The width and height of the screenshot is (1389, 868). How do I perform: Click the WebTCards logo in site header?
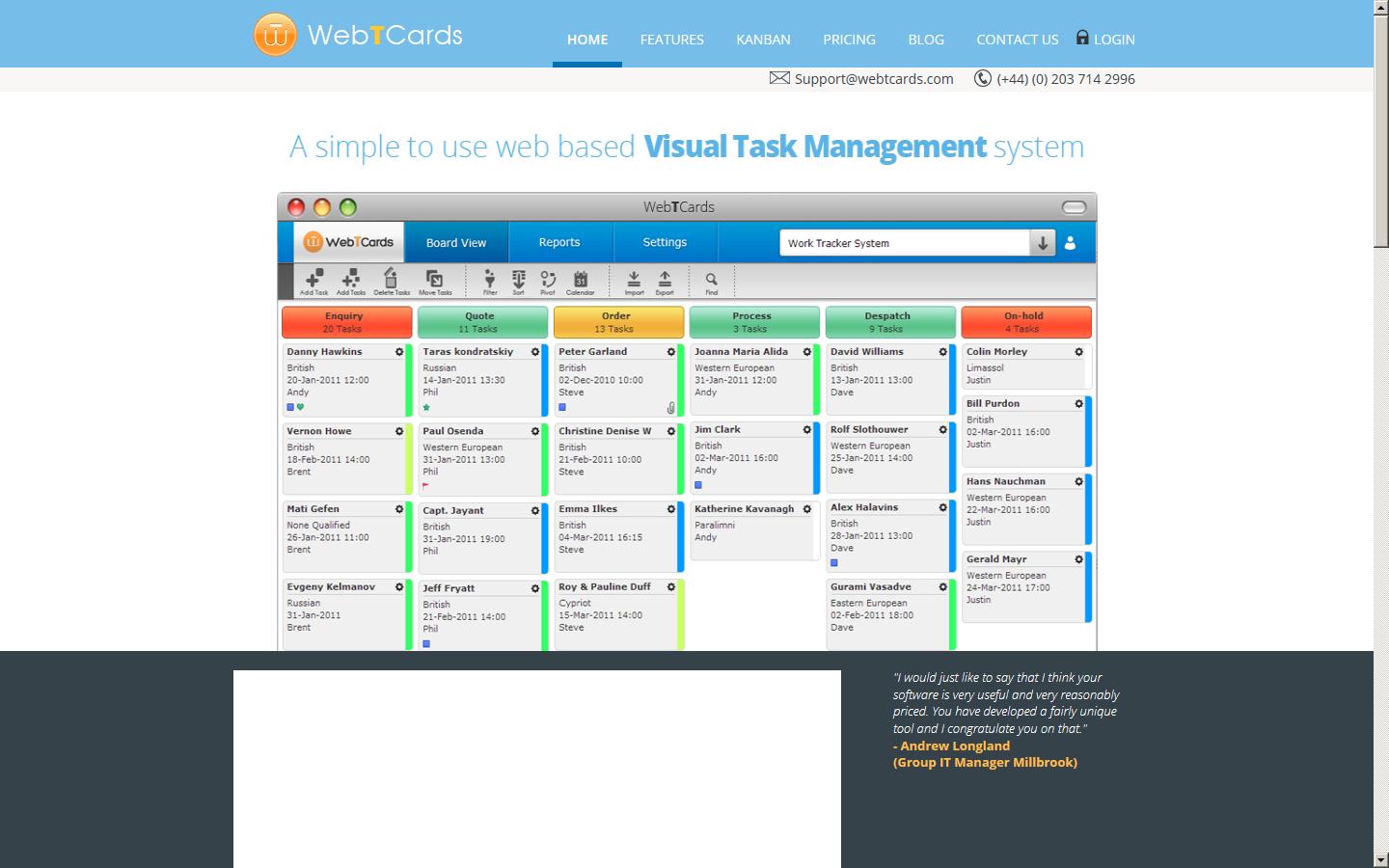point(358,35)
